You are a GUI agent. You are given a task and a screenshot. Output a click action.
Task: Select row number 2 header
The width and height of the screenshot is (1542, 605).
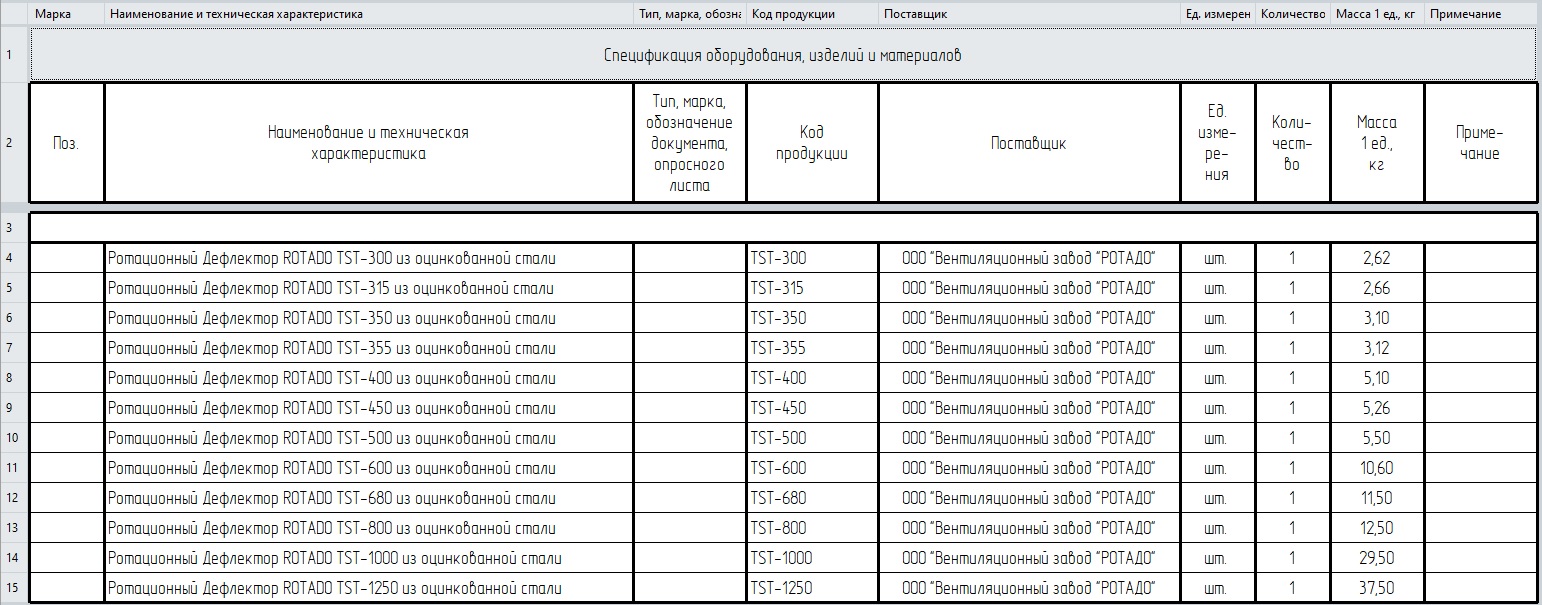click(15, 143)
